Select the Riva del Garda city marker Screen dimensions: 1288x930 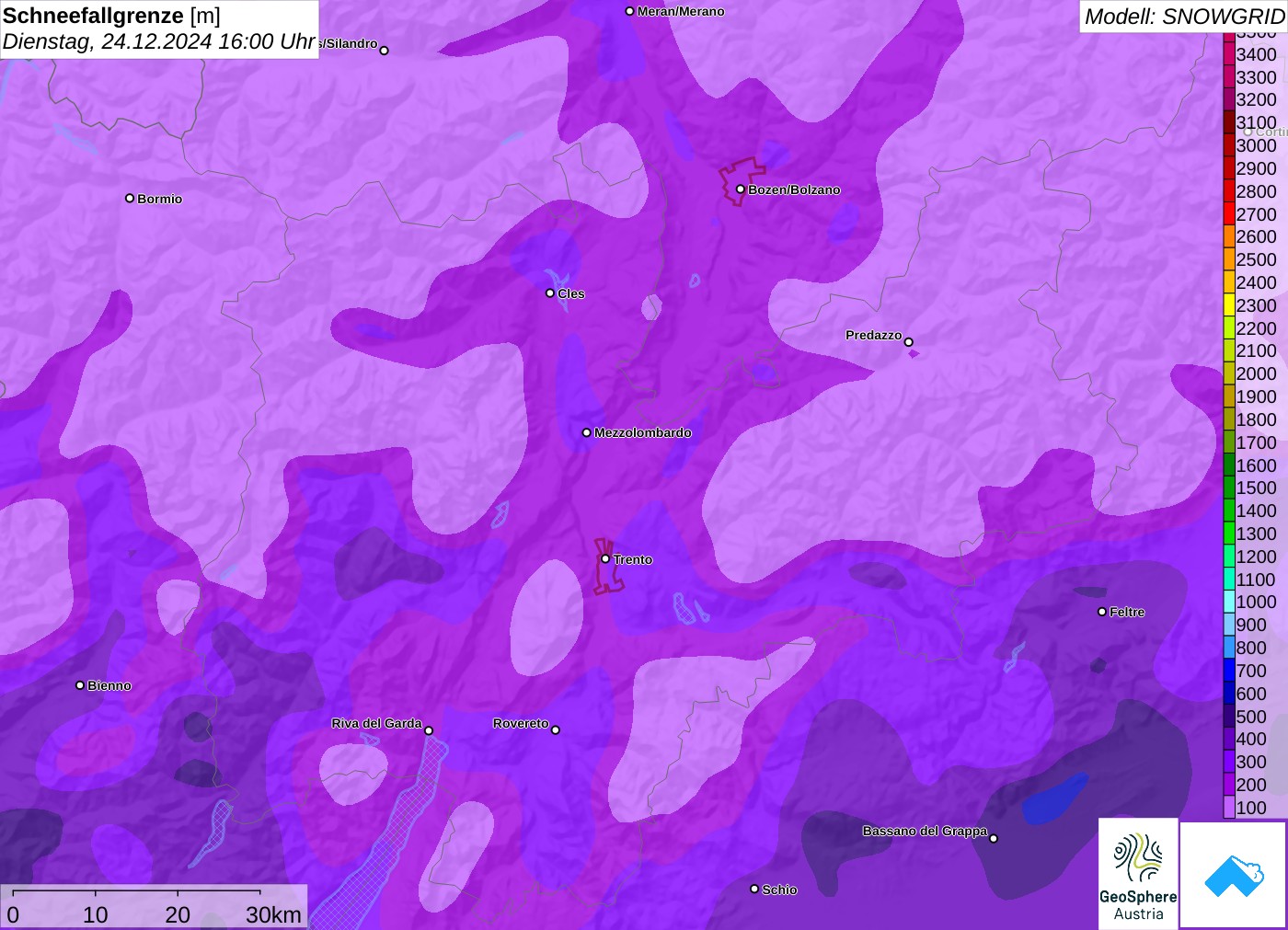pos(429,730)
